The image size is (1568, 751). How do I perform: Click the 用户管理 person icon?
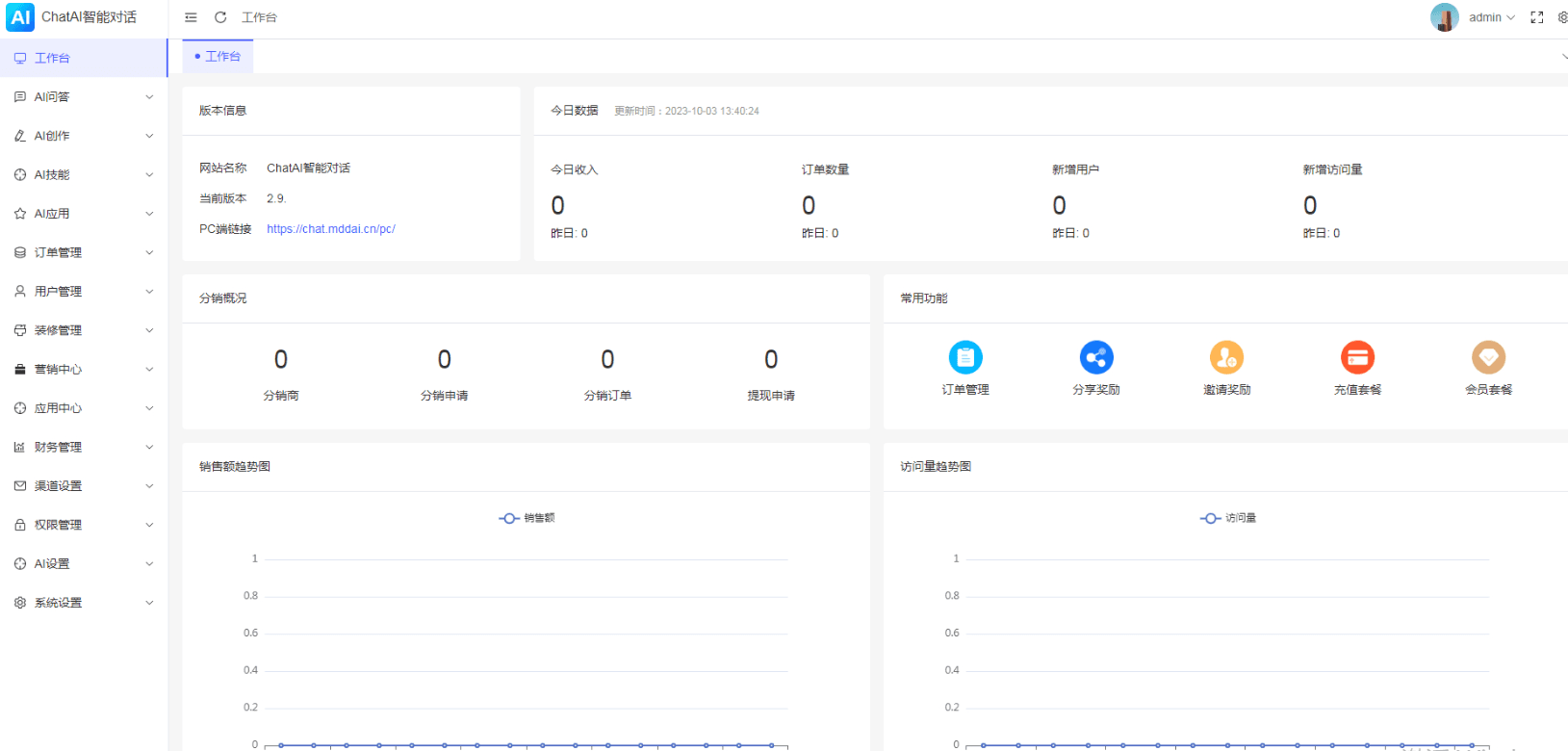pyautogui.click(x=20, y=292)
